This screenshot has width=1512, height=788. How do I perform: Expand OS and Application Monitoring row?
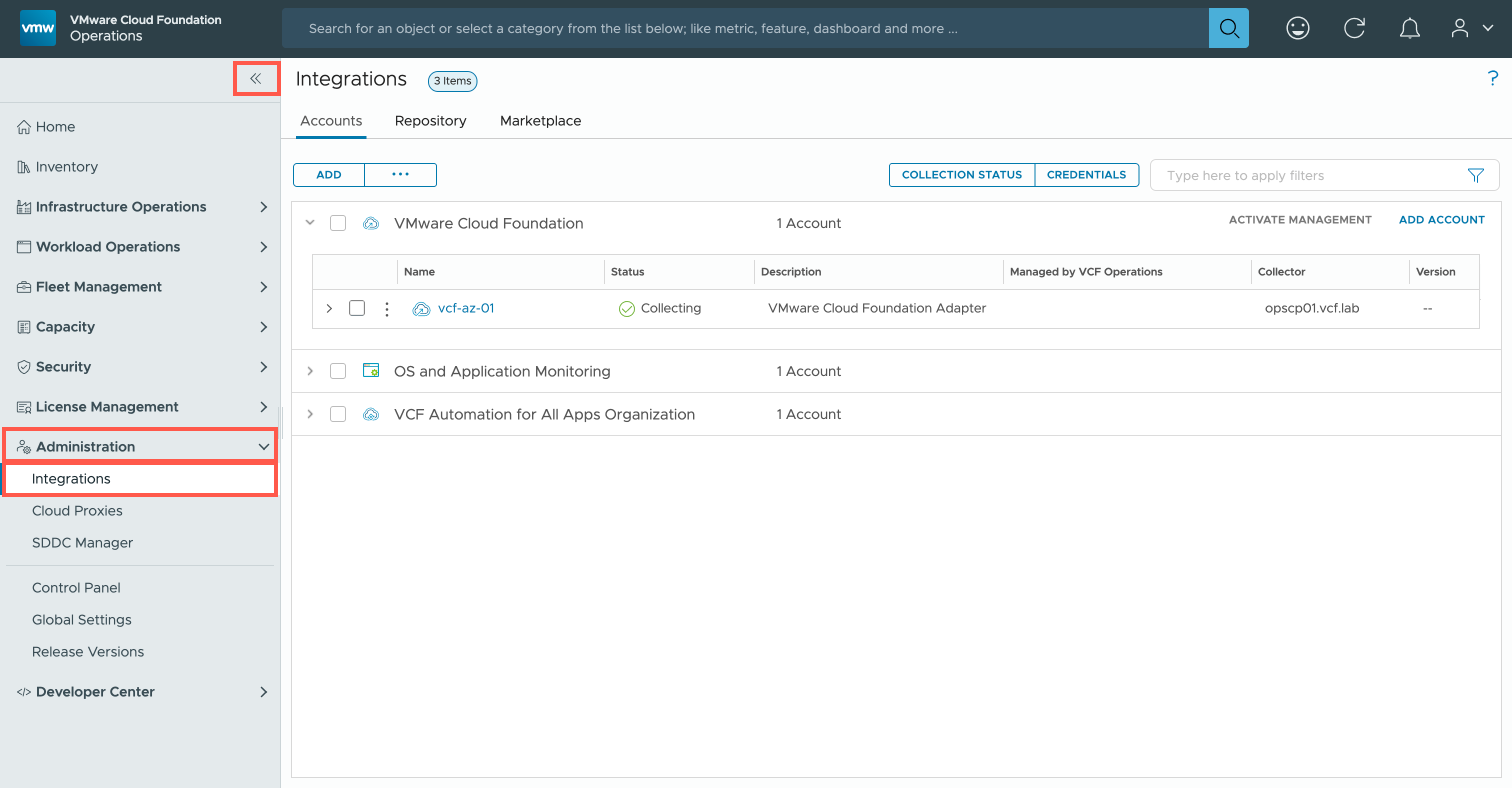(x=310, y=371)
